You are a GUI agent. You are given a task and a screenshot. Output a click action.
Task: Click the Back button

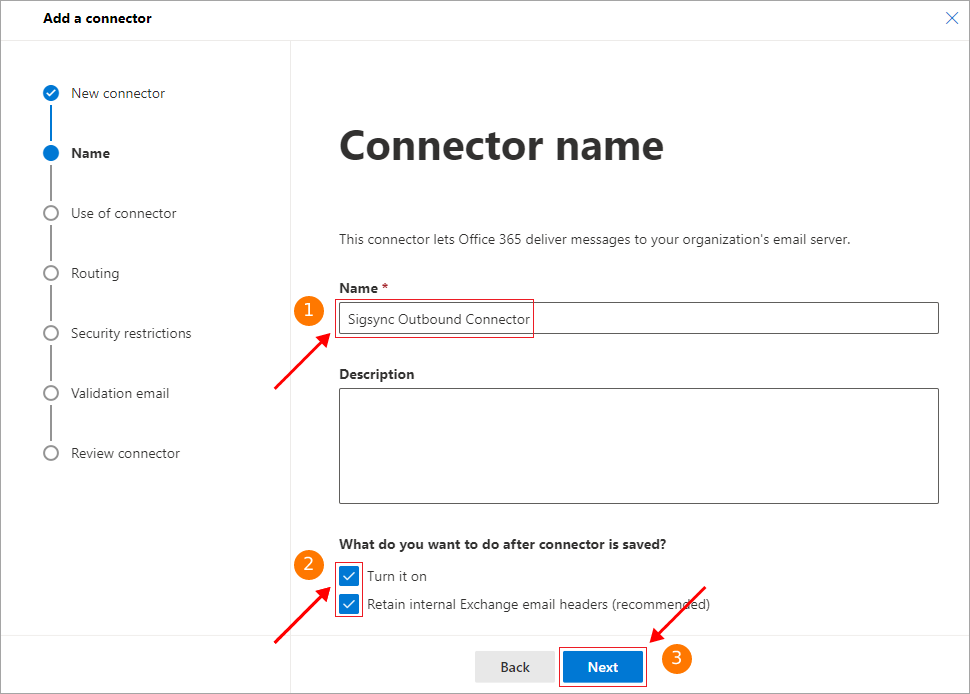(515, 667)
